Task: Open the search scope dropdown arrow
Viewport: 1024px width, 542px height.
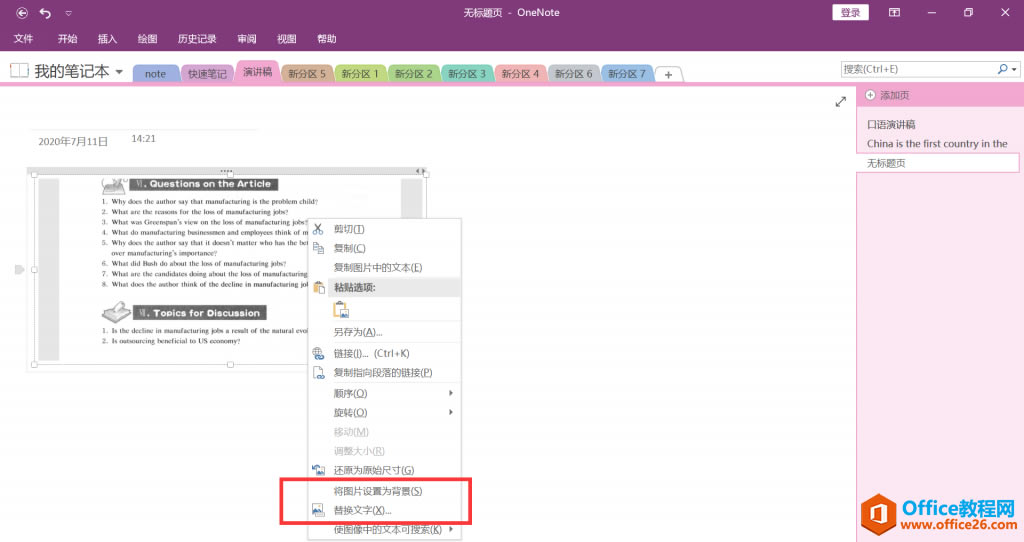Action: (1014, 69)
